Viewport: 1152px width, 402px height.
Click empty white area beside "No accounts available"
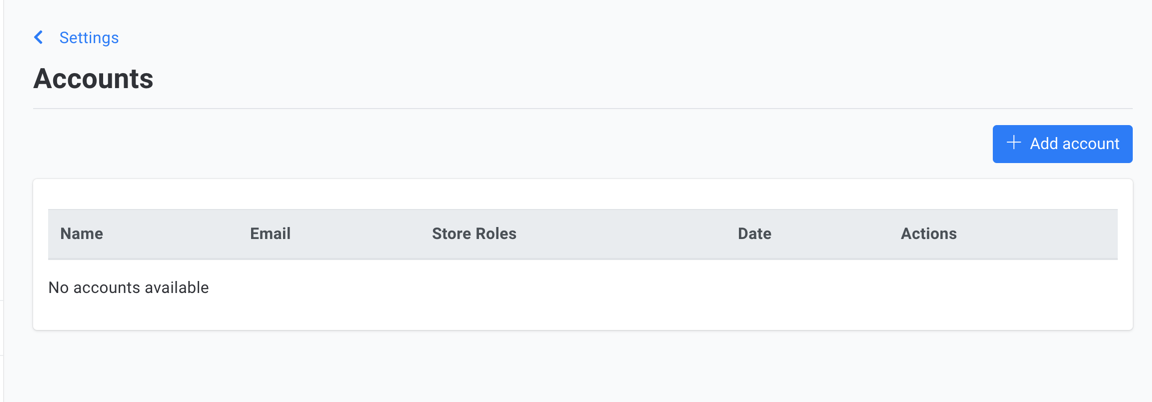point(661,287)
